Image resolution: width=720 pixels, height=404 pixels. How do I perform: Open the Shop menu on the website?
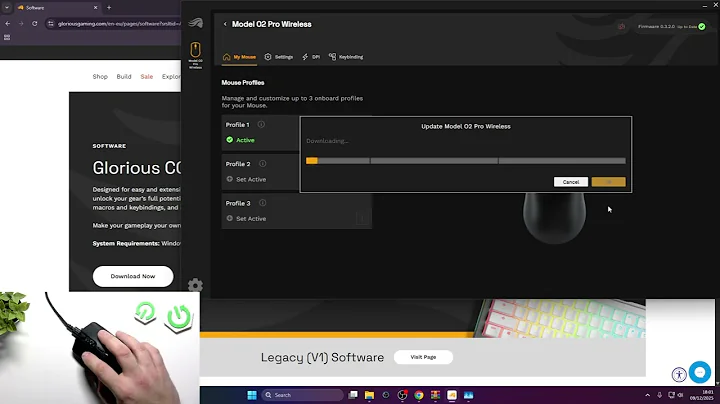[x=100, y=77]
